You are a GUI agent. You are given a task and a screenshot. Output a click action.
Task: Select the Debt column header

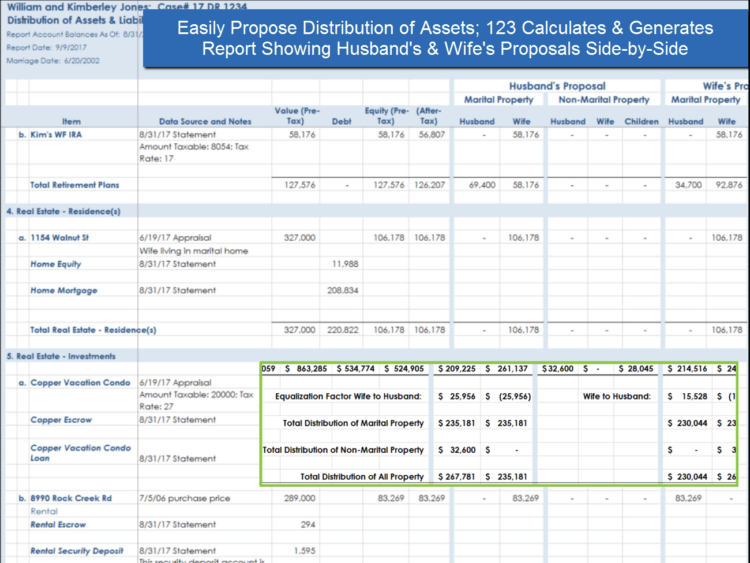(x=343, y=121)
